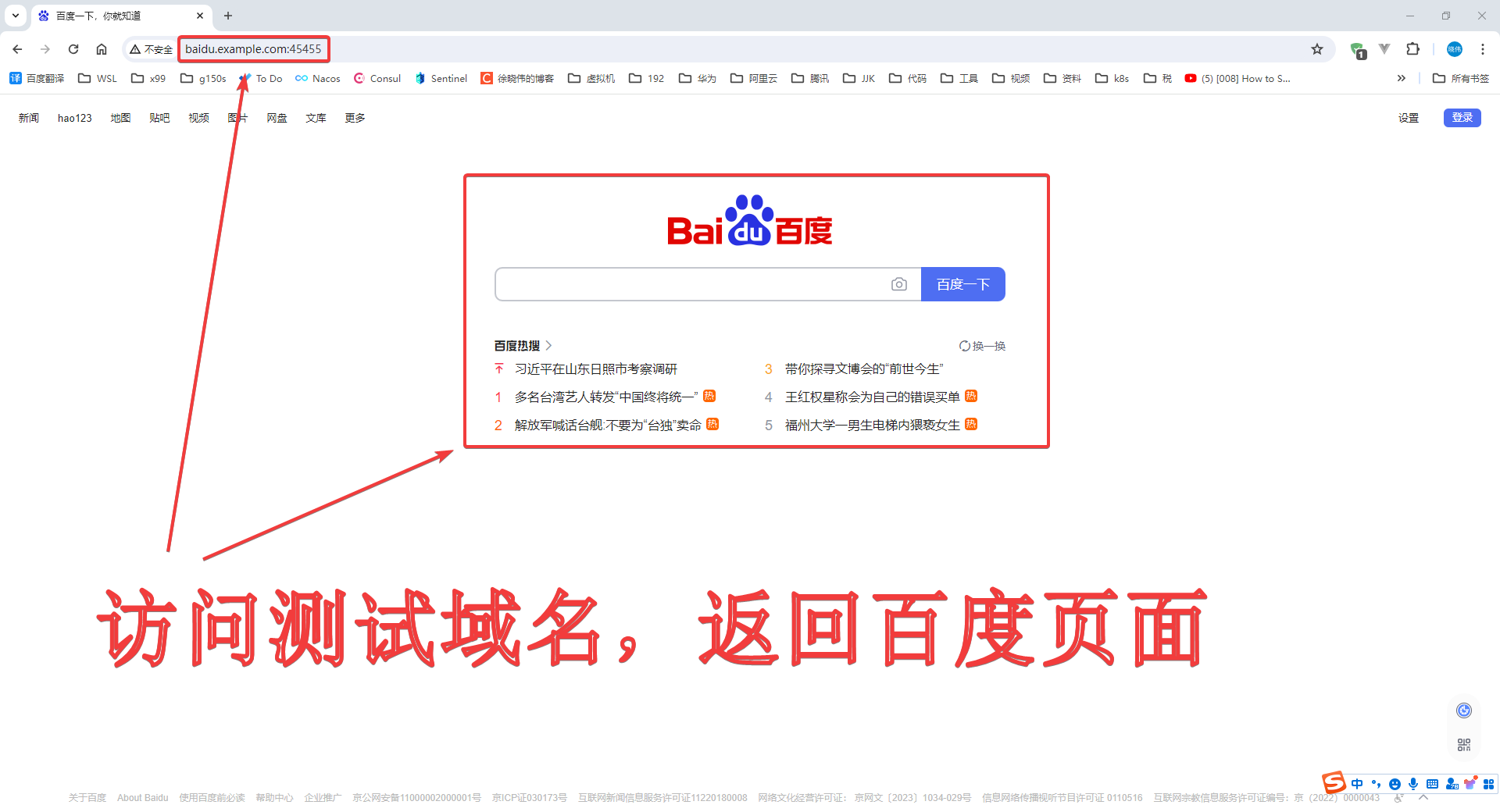Open hot search 福州大学一男生电梯内猥亵女生

click(873, 425)
